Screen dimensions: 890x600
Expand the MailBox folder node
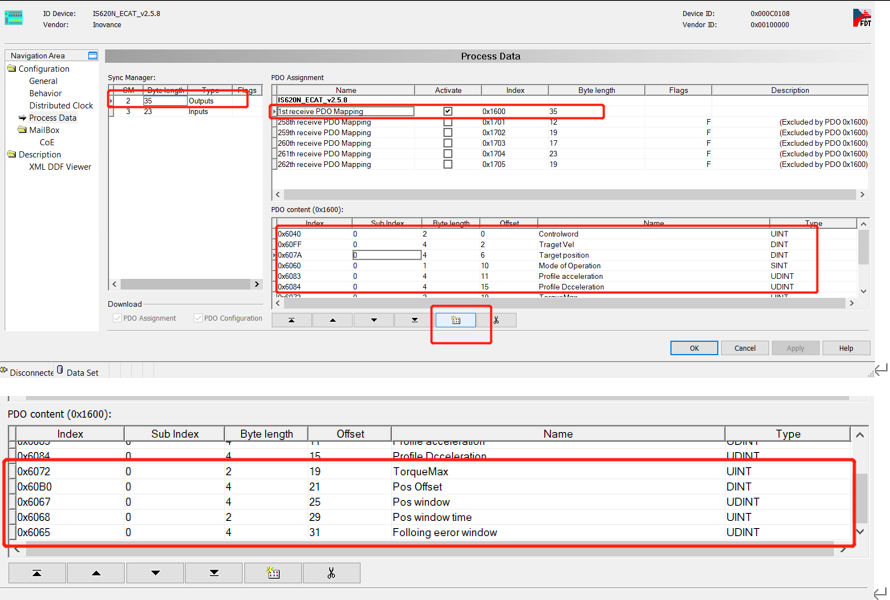[x=22, y=130]
